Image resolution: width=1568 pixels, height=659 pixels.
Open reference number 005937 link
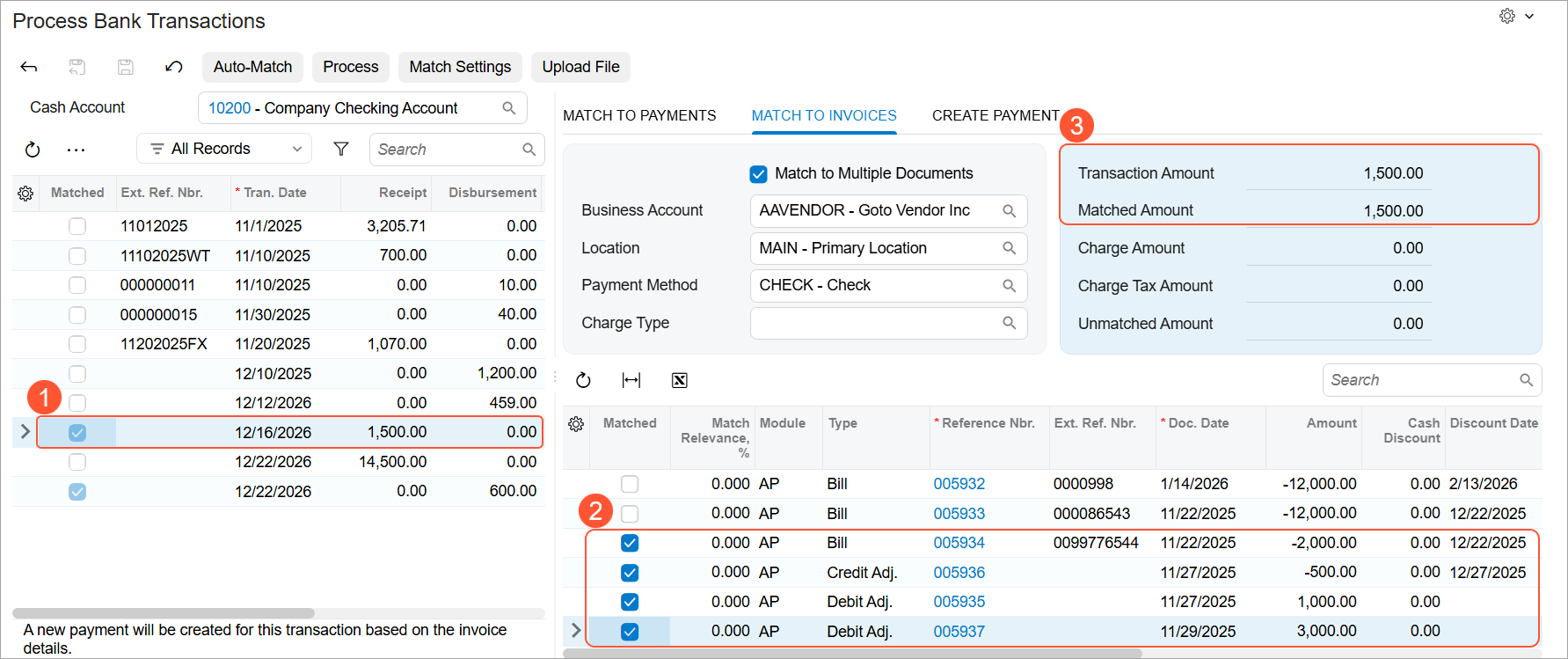coord(959,632)
